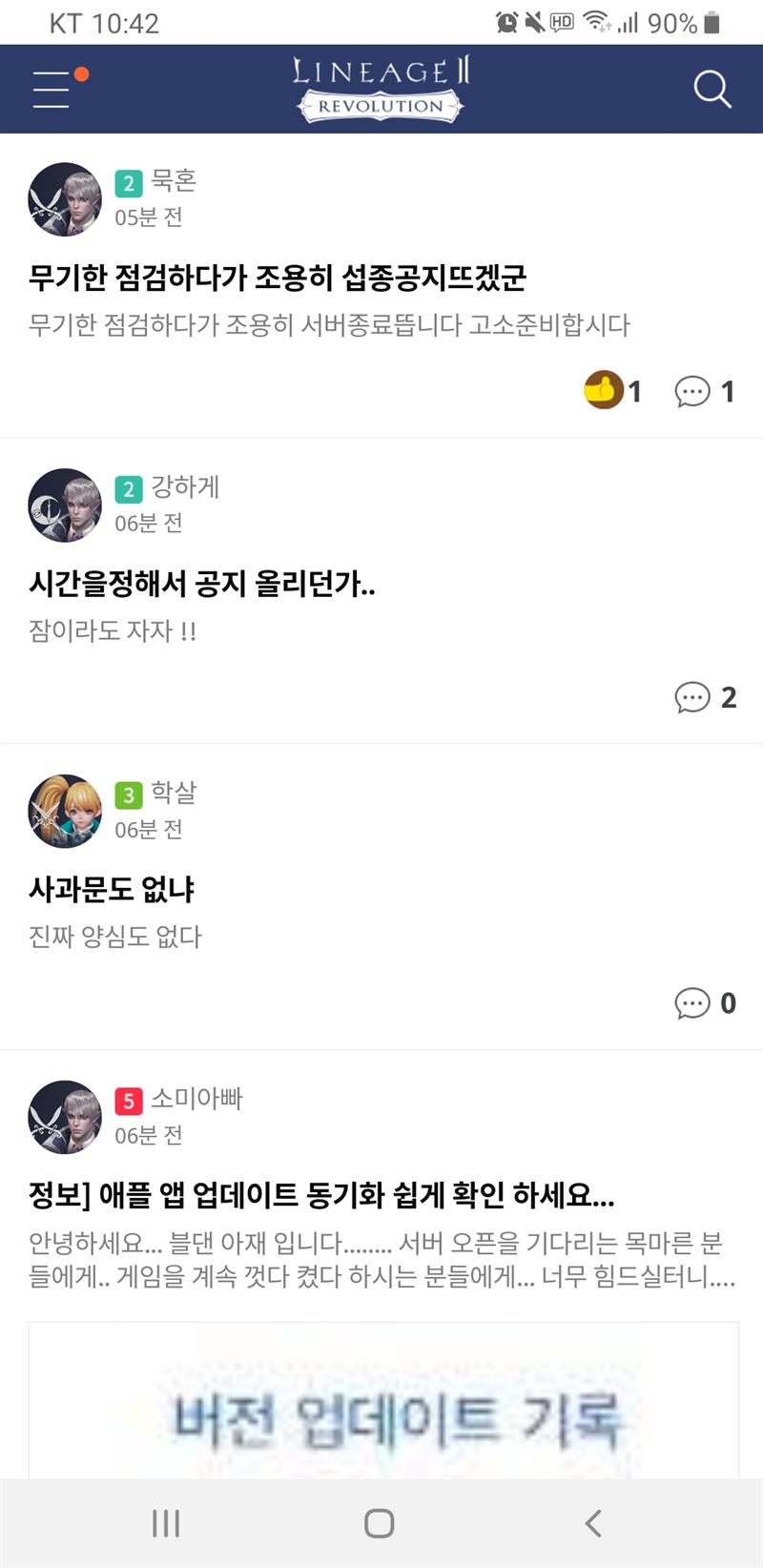Tap the Lineage II Revolution logo
The width and height of the screenshot is (763, 1568).
(x=381, y=89)
